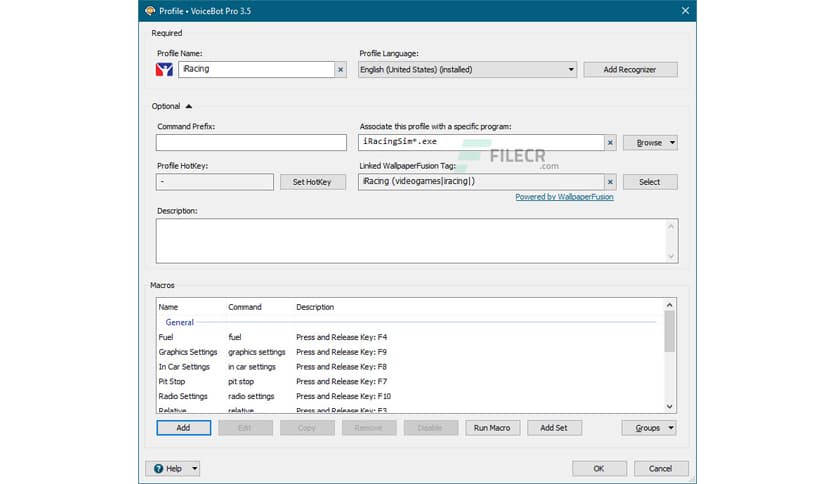The image size is (836, 484).
Task: Click inside the Description text area
Action: [x=411, y=241]
